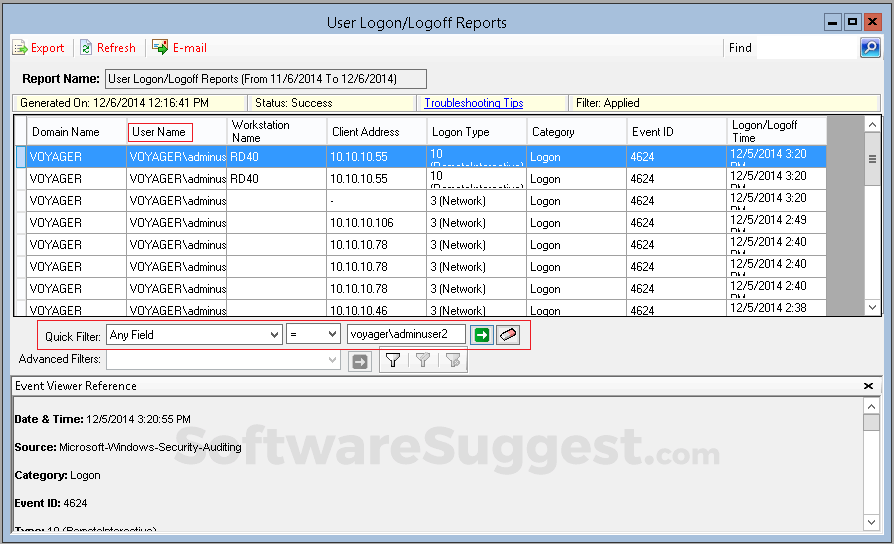Image resolution: width=894 pixels, height=544 pixels.
Task: Close the Event Viewer Reference pane
Action: 868,386
